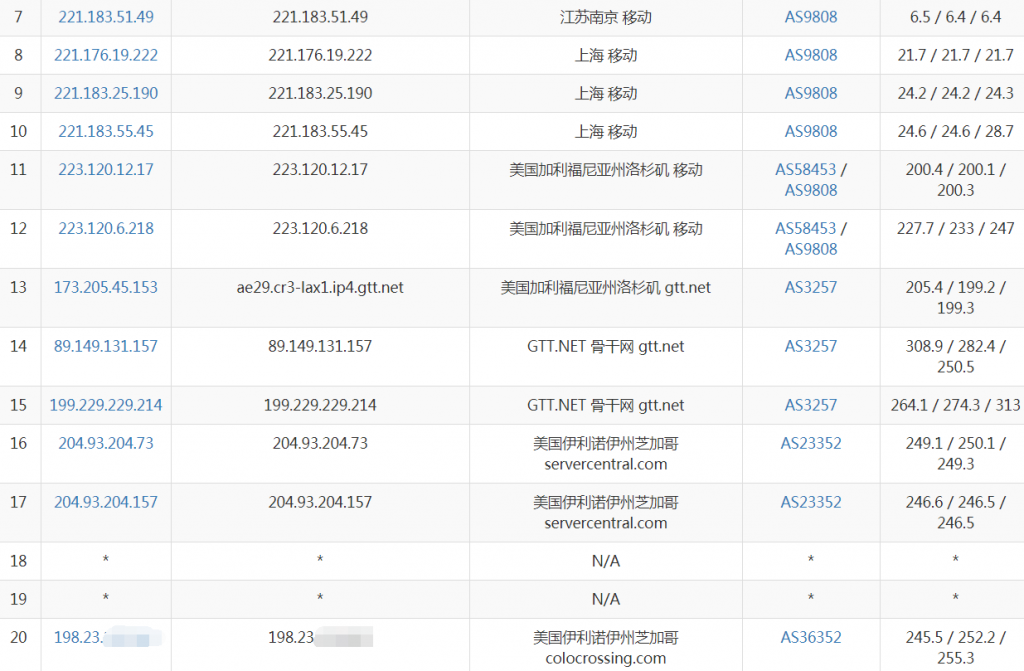
Task: Click the blue 204.93.204.157 link in hop 17
Action: pos(105,502)
